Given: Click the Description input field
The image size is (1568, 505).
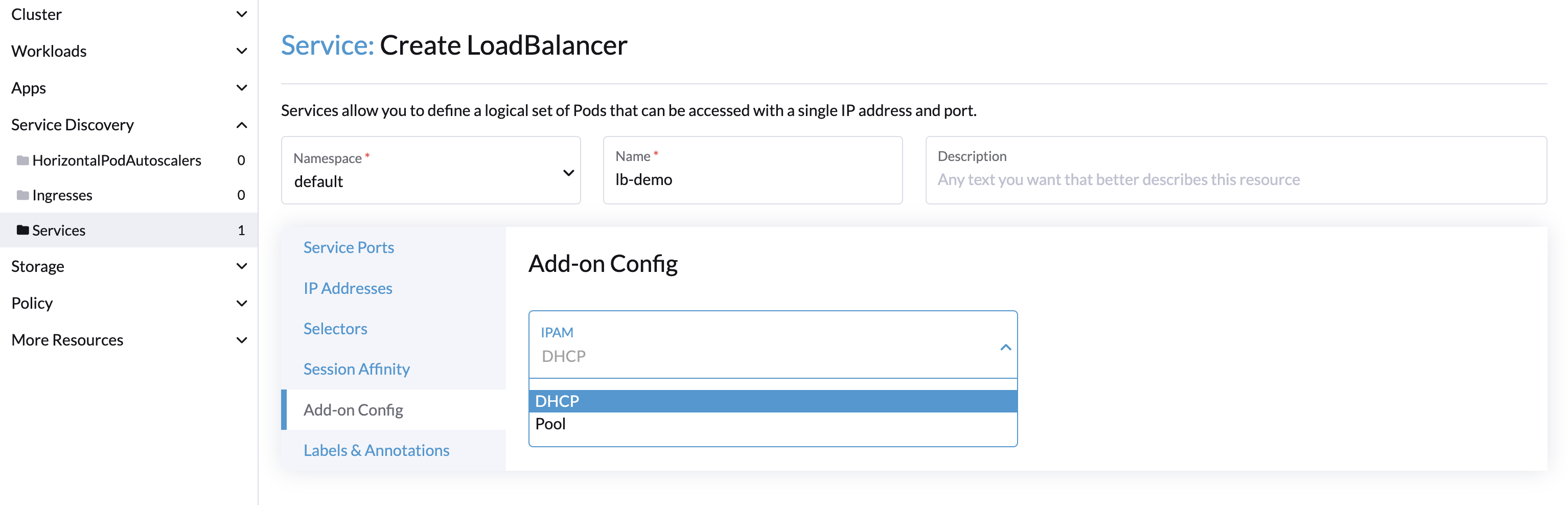Looking at the screenshot, I should [1235, 179].
